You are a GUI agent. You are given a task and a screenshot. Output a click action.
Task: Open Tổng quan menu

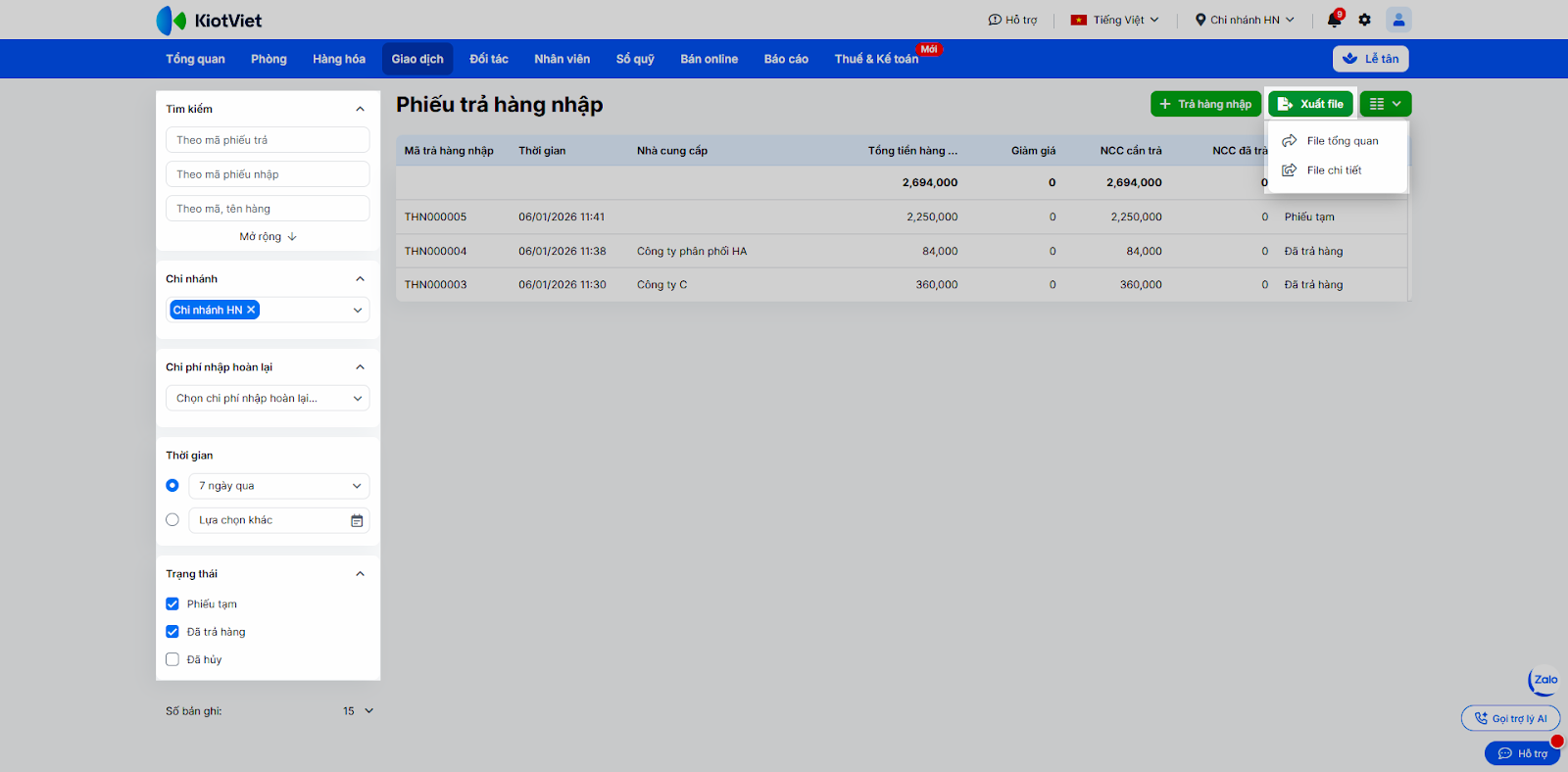(195, 59)
